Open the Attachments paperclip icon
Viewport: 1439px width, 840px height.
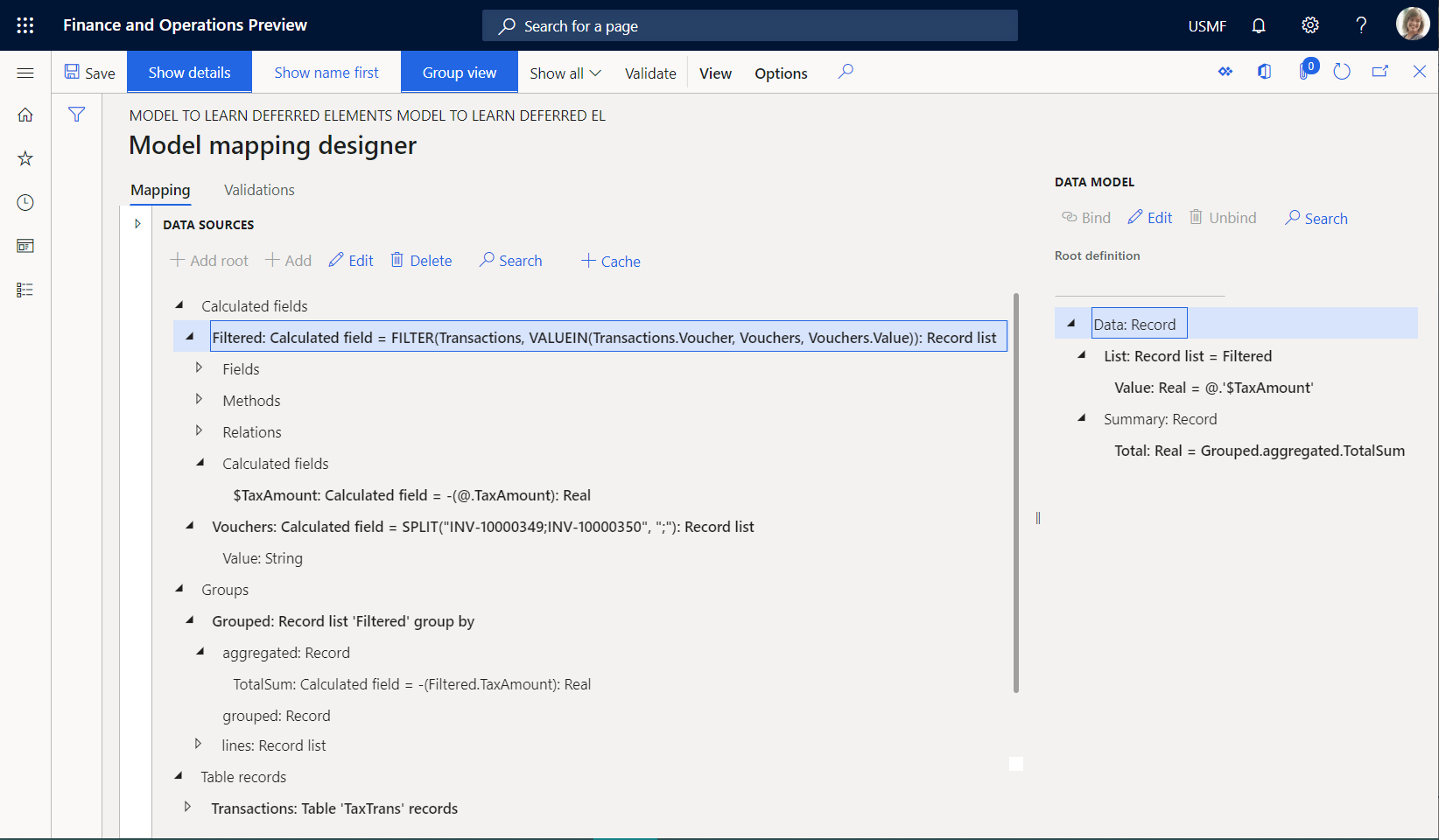click(x=1303, y=71)
